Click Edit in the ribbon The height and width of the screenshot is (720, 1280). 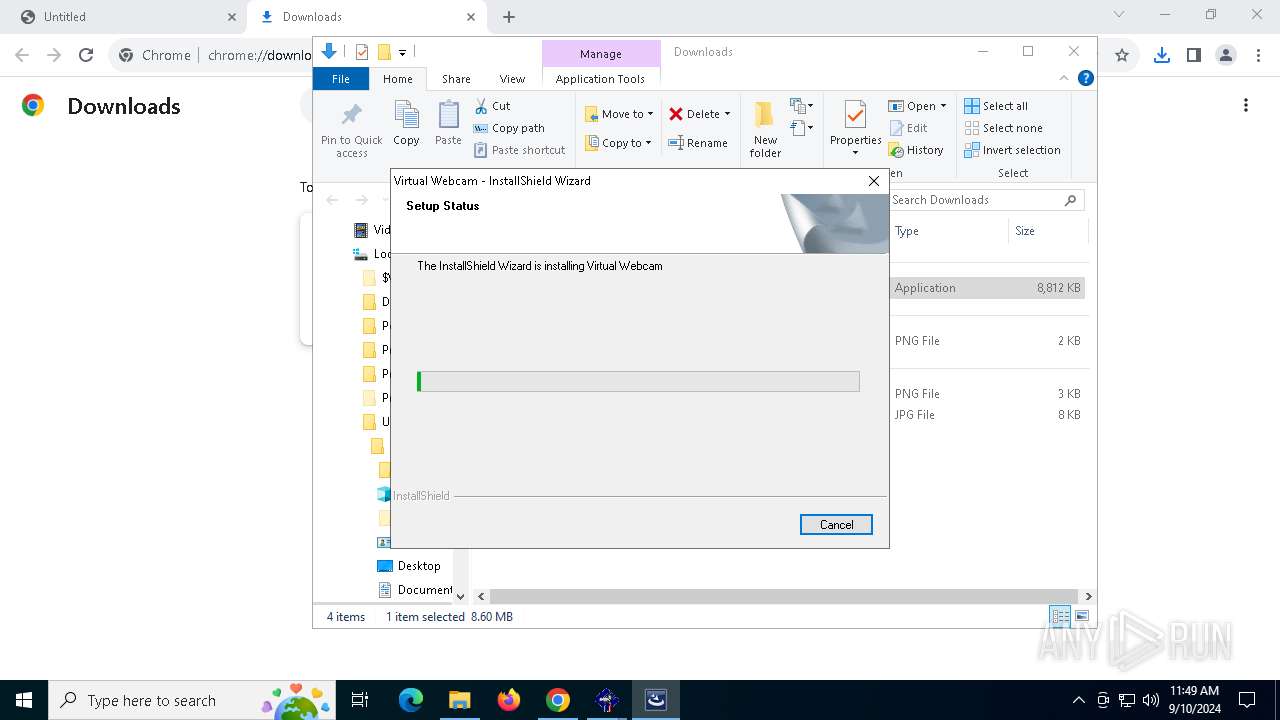pos(908,128)
